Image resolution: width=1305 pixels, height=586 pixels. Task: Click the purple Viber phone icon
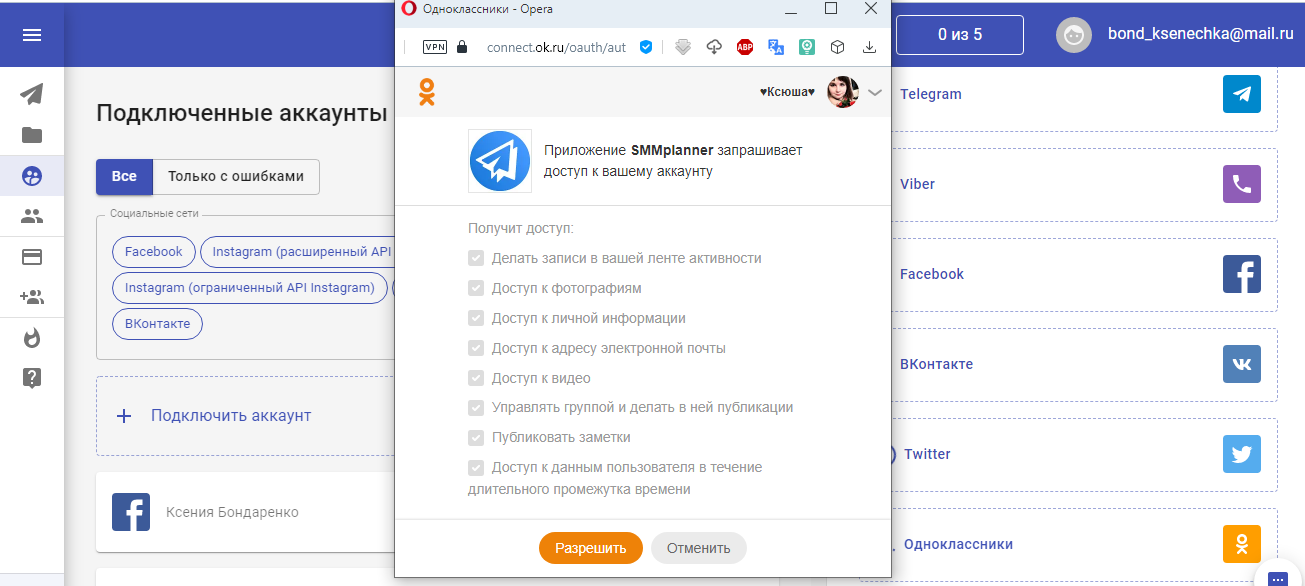click(x=1242, y=184)
